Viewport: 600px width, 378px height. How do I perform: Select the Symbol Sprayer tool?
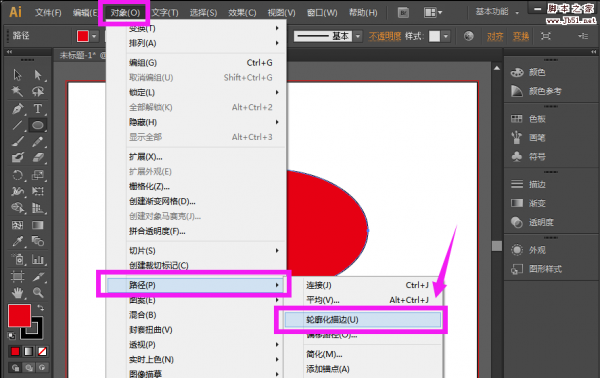18,259
